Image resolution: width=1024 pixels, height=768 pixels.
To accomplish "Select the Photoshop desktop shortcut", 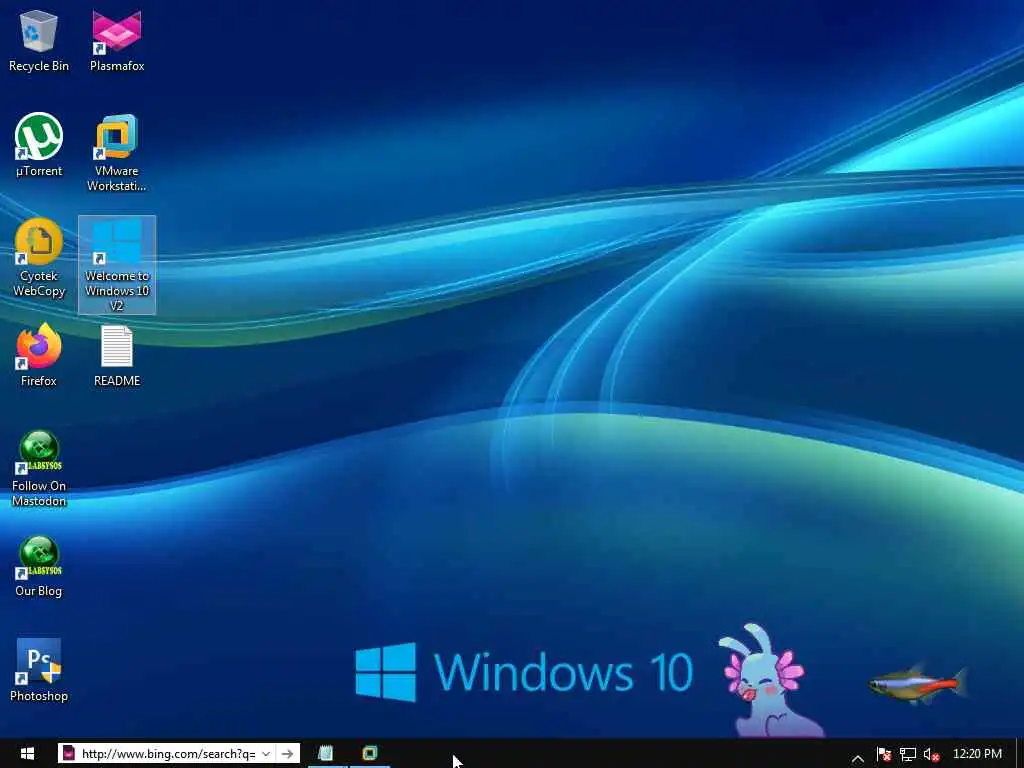I will click(39, 671).
